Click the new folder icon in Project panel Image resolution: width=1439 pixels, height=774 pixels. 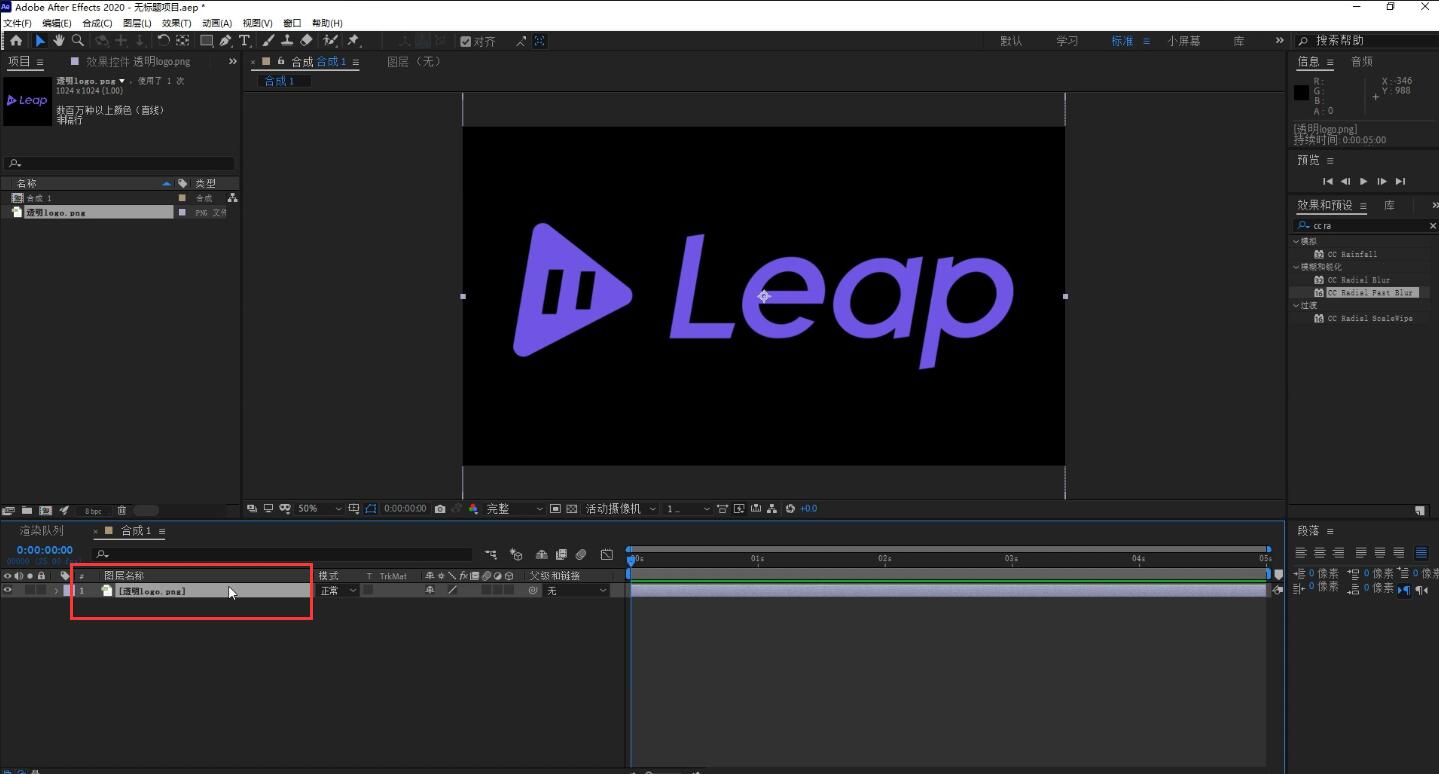pyautogui.click(x=27, y=511)
